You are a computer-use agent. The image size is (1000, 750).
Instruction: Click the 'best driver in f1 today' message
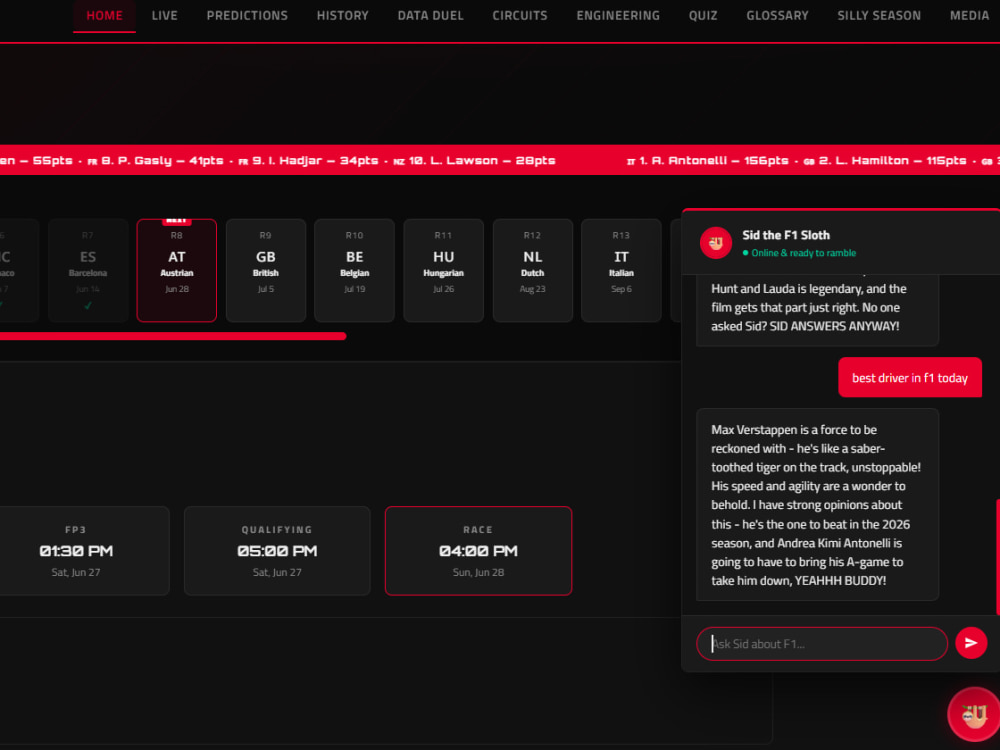tap(909, 378)
